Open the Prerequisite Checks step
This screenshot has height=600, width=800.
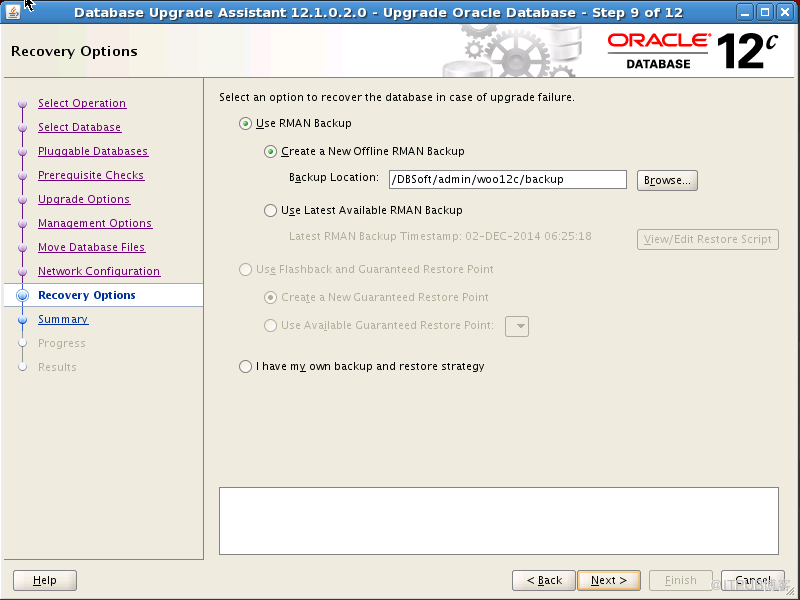[91, 175]
